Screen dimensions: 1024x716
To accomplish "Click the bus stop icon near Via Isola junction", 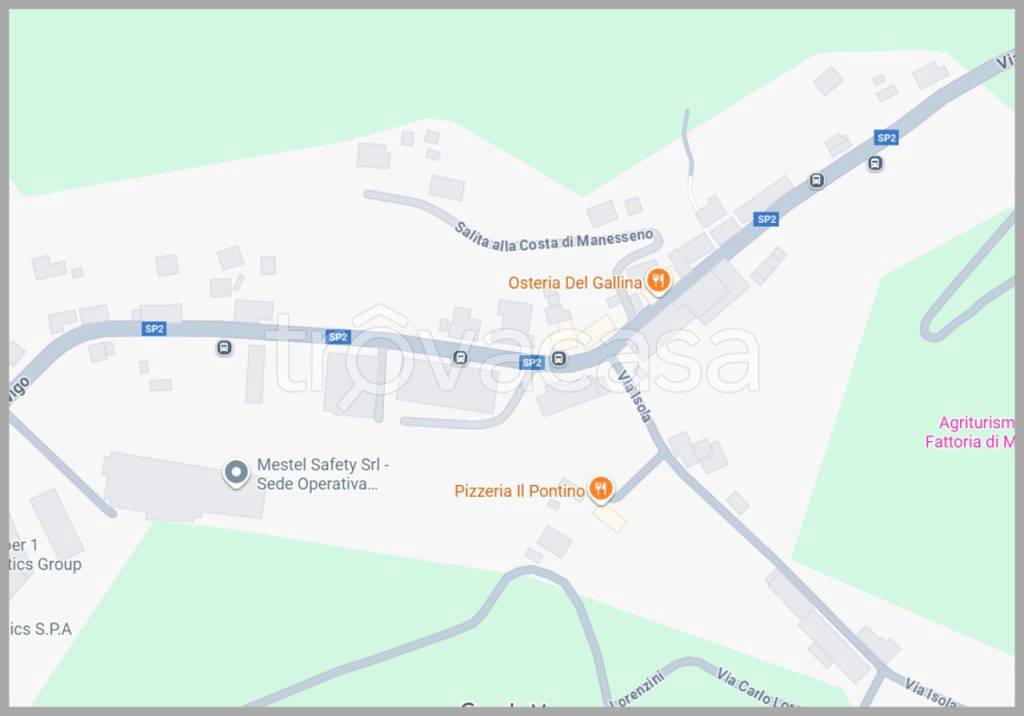I will [559, 359].
